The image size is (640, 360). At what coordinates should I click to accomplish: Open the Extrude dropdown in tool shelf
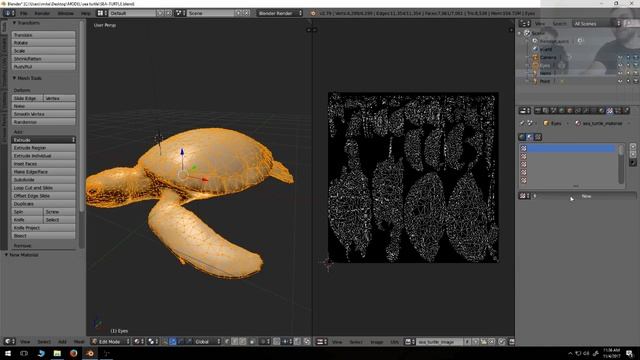pos(44,140)
